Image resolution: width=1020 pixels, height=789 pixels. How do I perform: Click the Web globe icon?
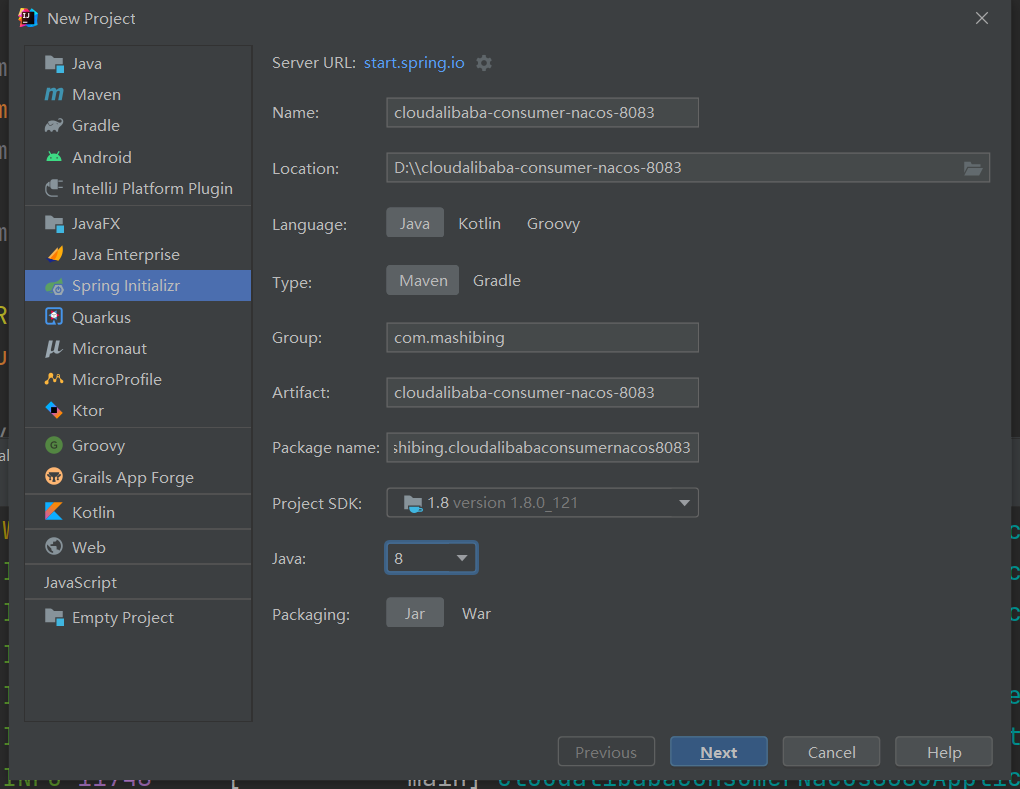[54, 546]
